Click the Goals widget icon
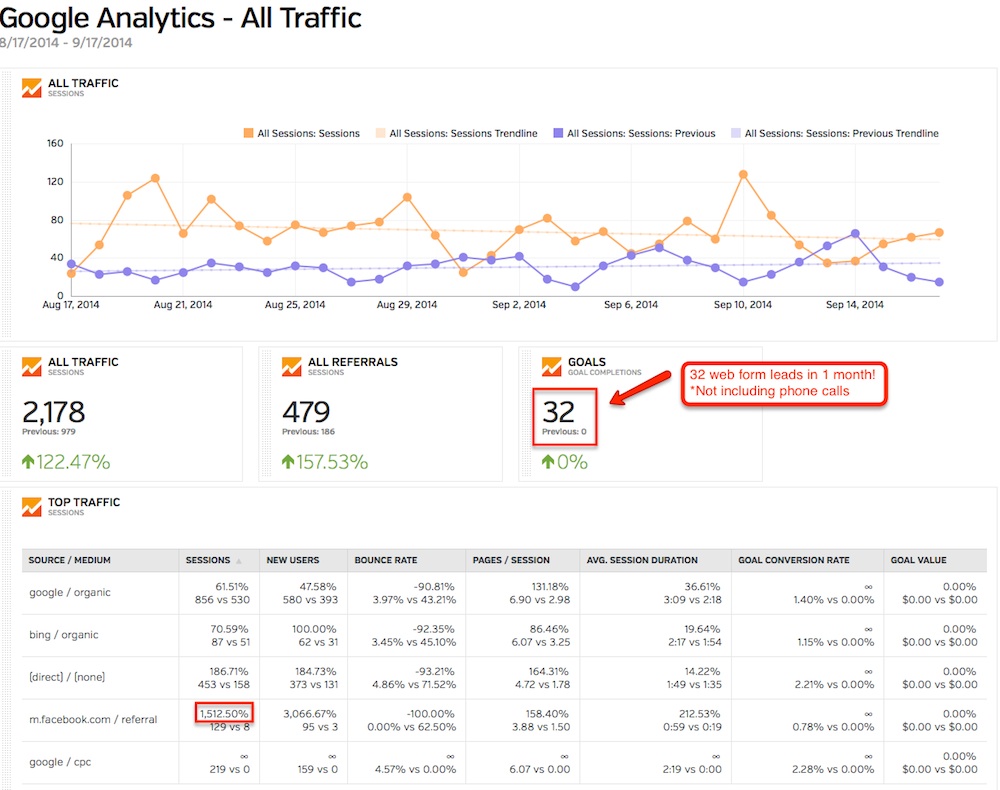This screenshot has width=1000, height=790. click(x=552, y=367)
